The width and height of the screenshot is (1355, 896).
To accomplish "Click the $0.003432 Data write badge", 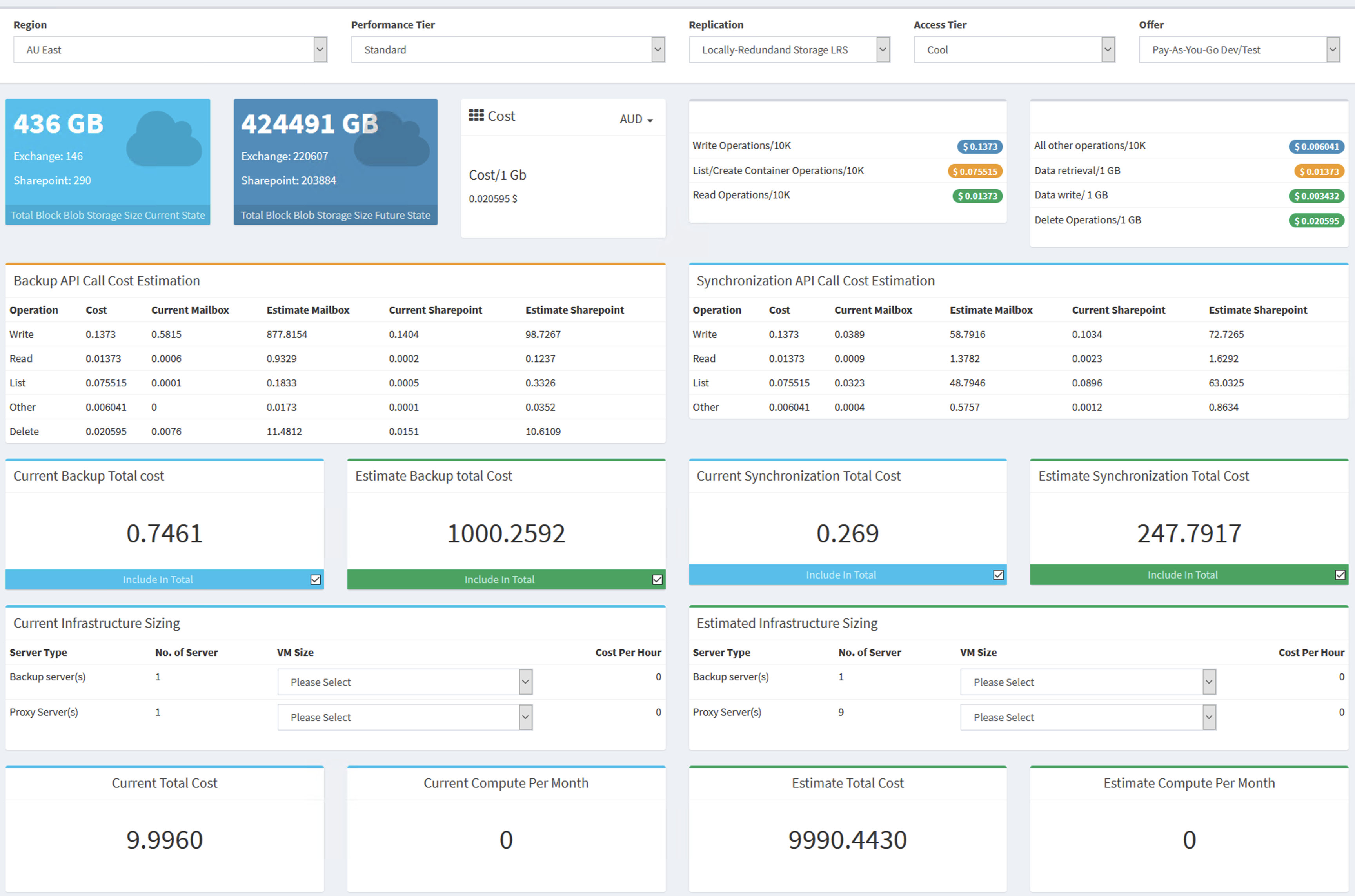I will [x=1317, y=196].
